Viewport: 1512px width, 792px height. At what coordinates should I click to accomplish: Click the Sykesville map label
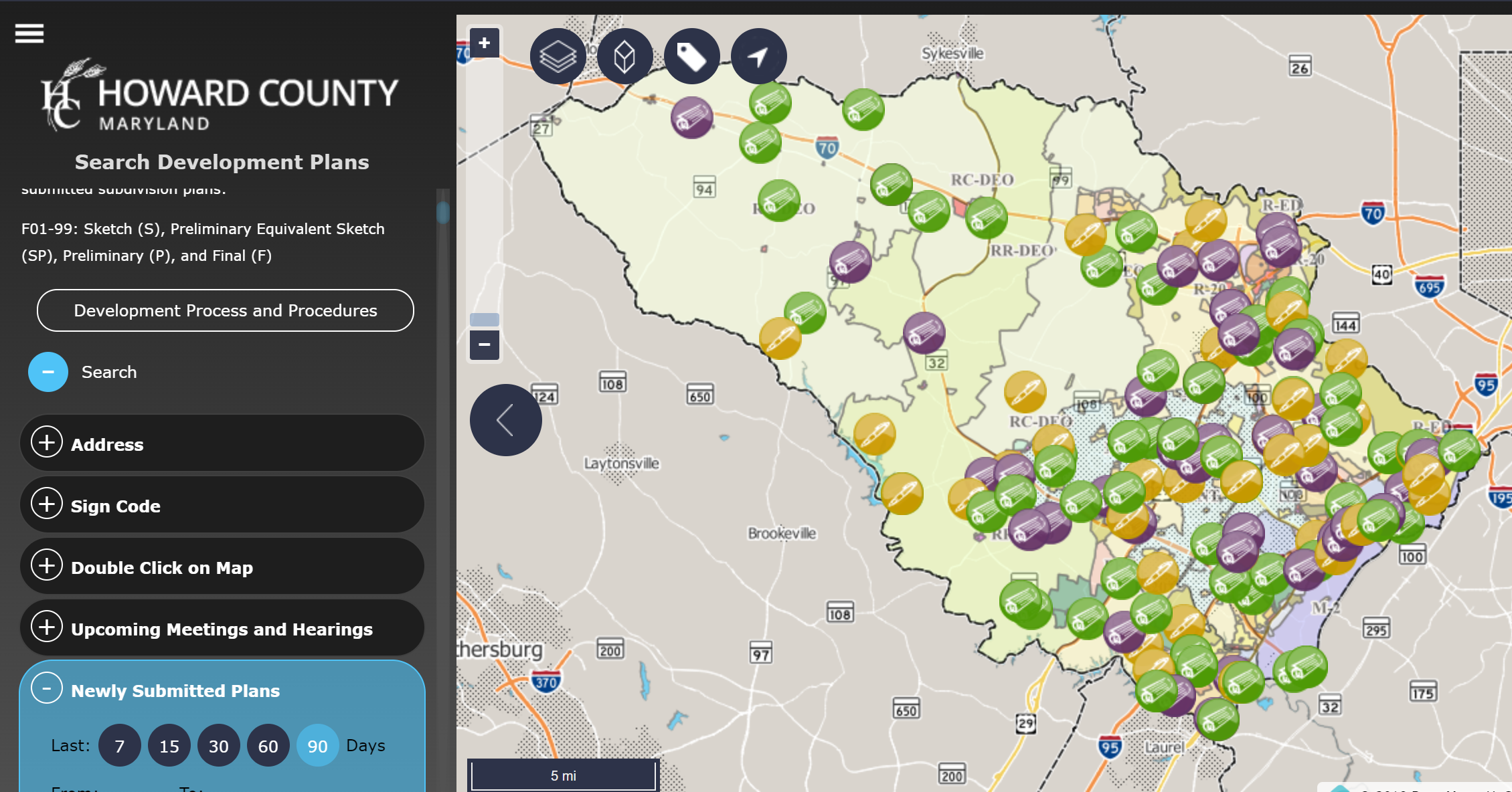(952, 53)
